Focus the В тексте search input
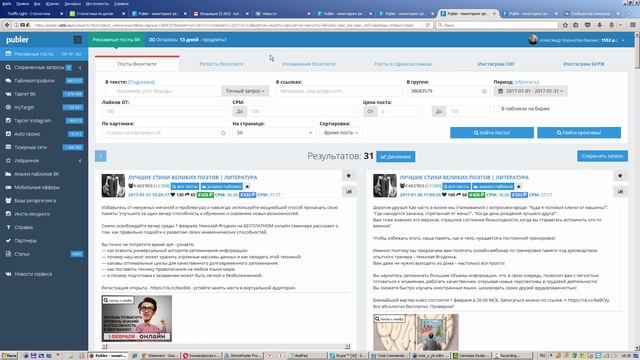The image size is (640, 360). [x=162, y=91]
